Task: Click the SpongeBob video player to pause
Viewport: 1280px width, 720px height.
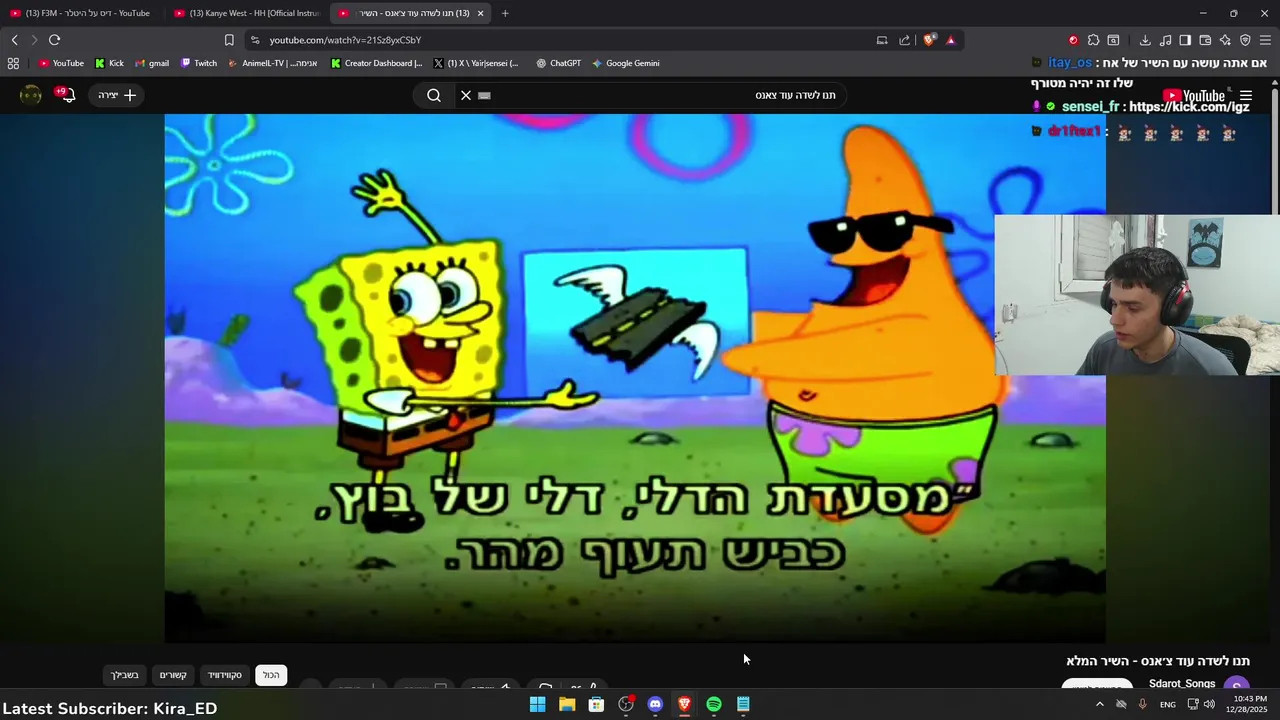Action: point(635,378)
